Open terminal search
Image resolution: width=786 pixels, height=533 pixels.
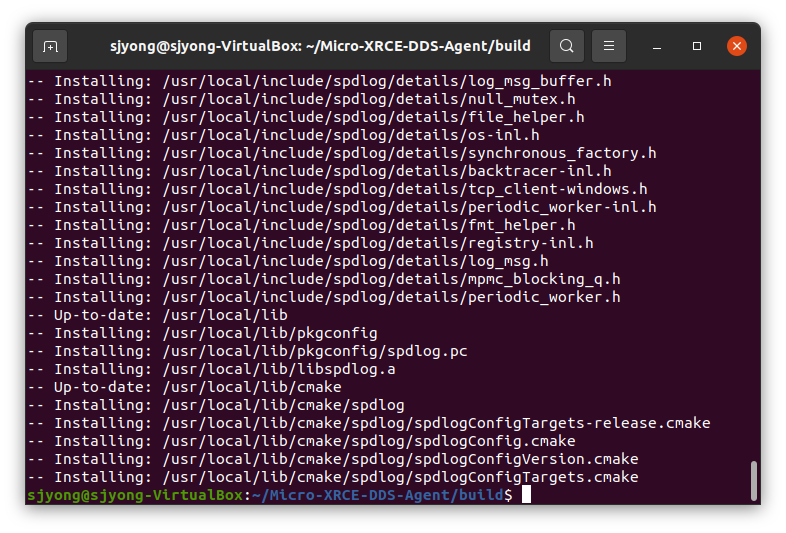tap(566, 46)
